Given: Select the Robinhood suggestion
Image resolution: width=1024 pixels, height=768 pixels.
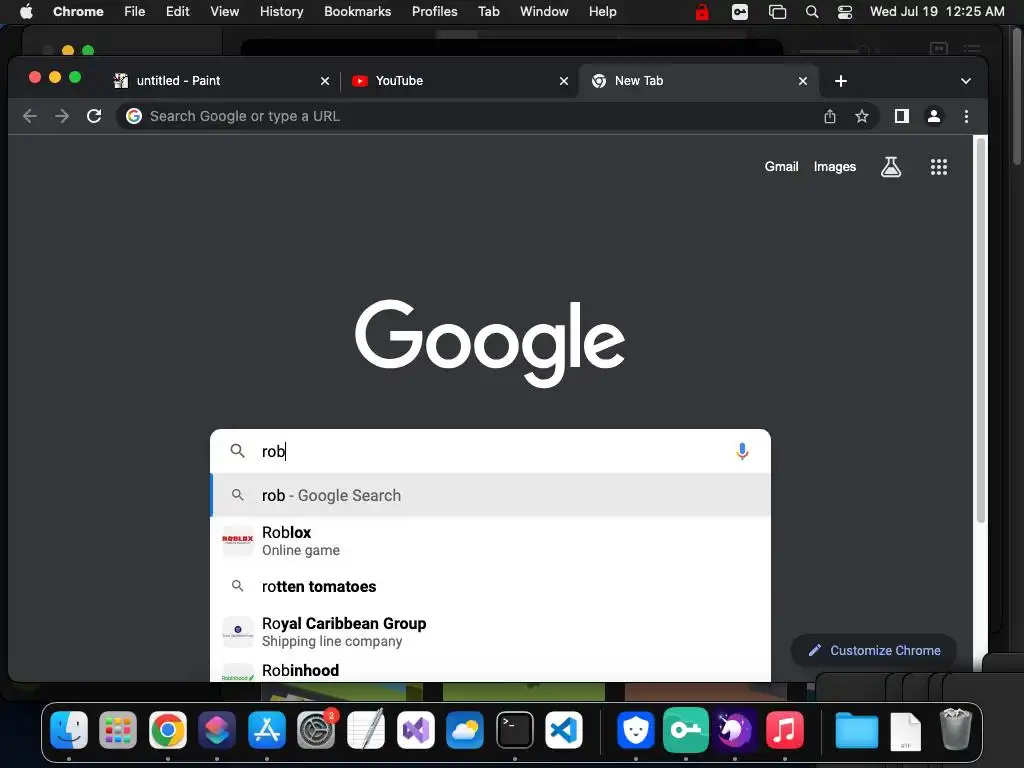Looking at the screenshot, I should pyautogui.click(x=490, y=671).
